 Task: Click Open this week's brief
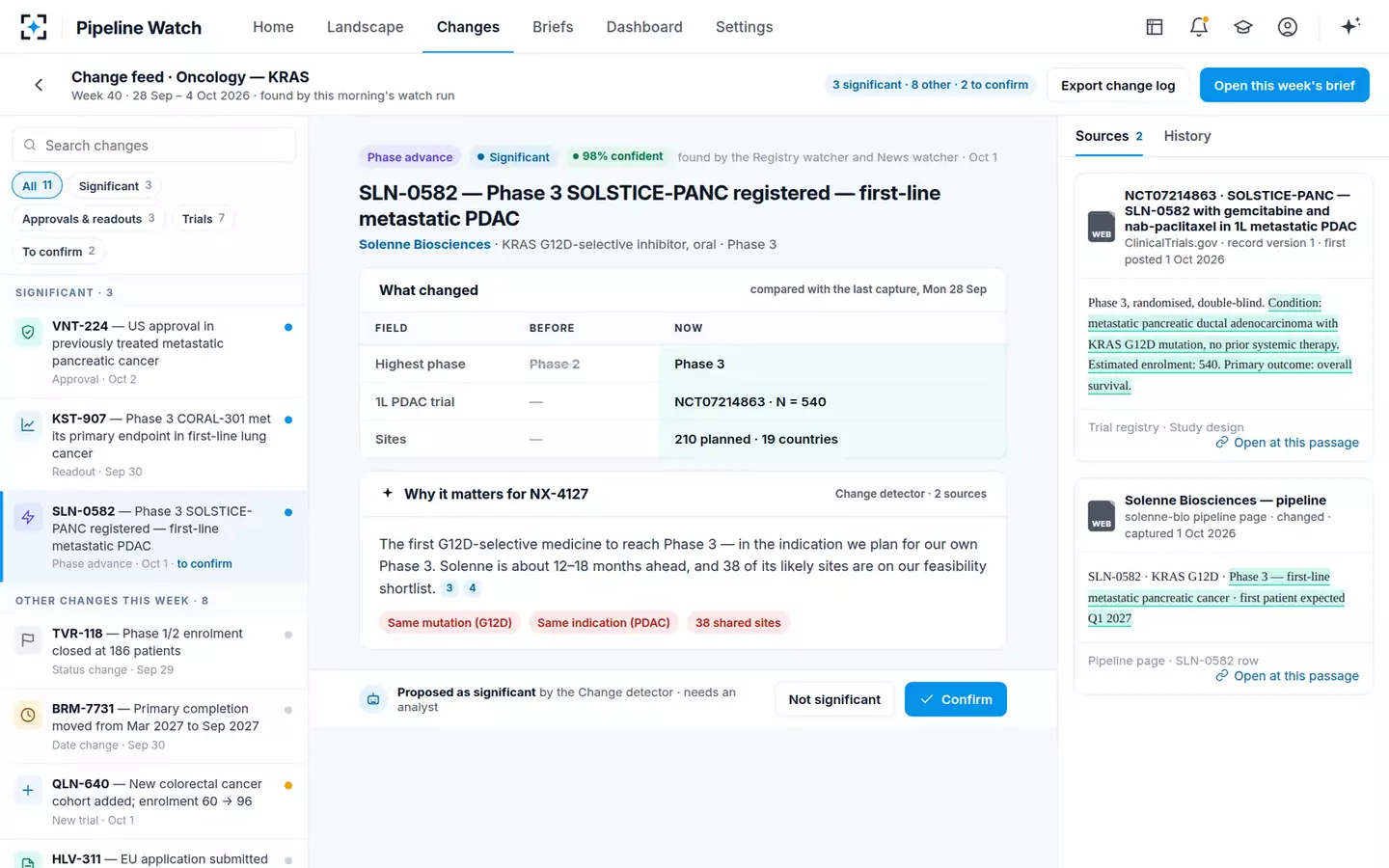(1284, 85)
